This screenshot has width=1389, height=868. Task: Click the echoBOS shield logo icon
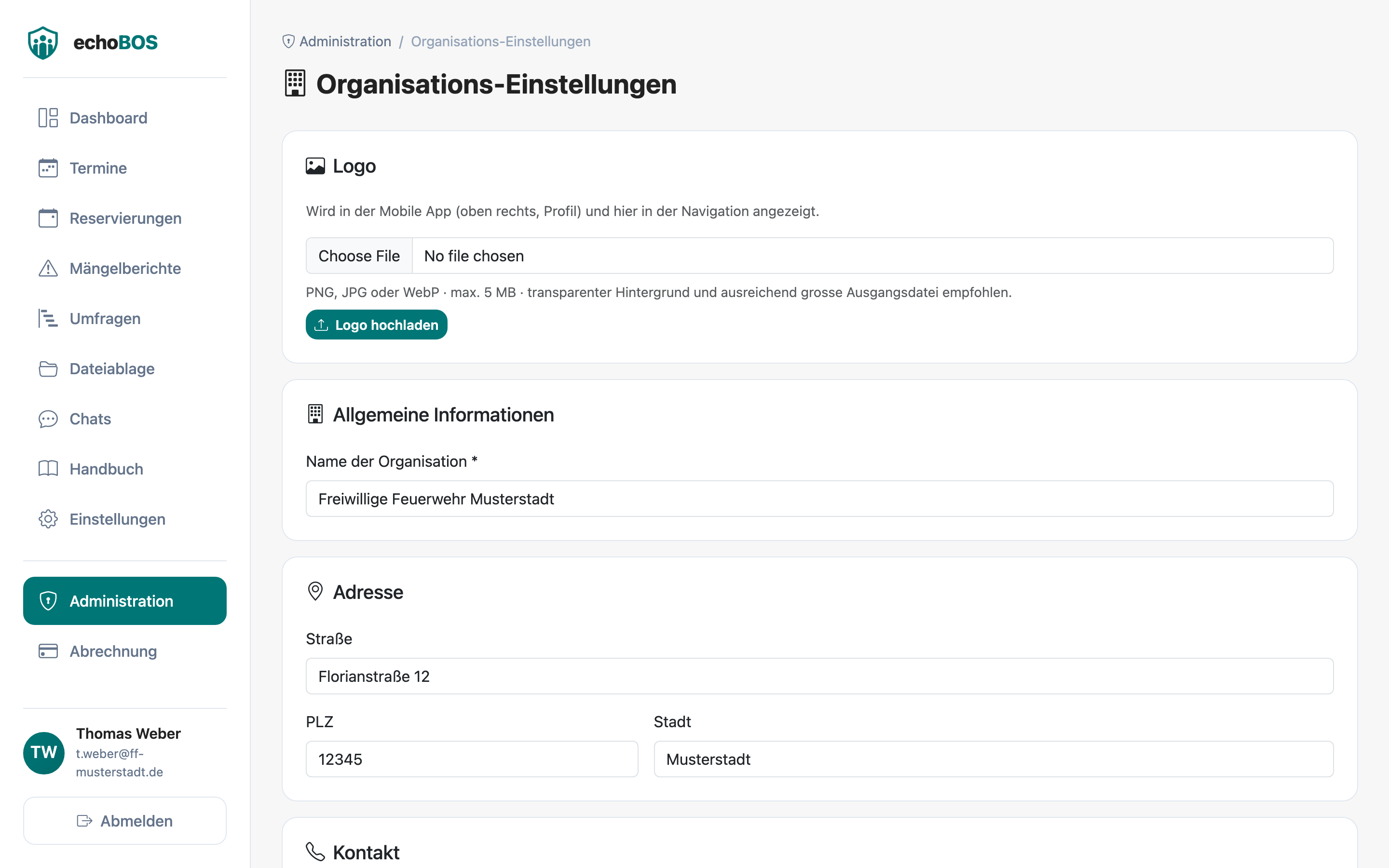43,42
